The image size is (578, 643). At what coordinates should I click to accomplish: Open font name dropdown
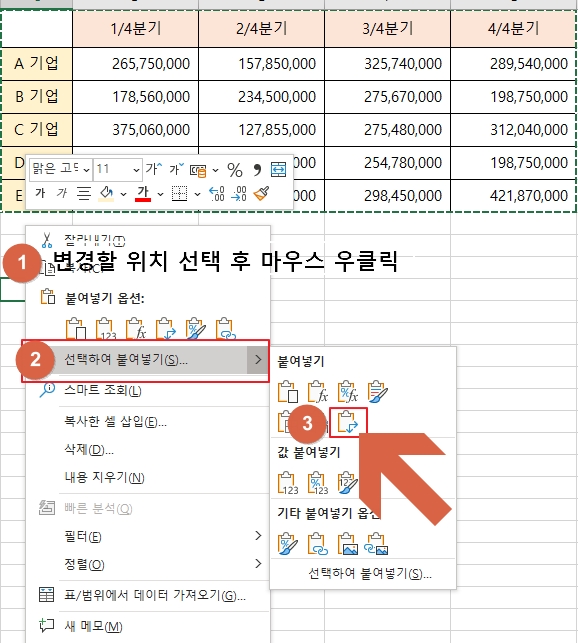[x=87, y=170]
